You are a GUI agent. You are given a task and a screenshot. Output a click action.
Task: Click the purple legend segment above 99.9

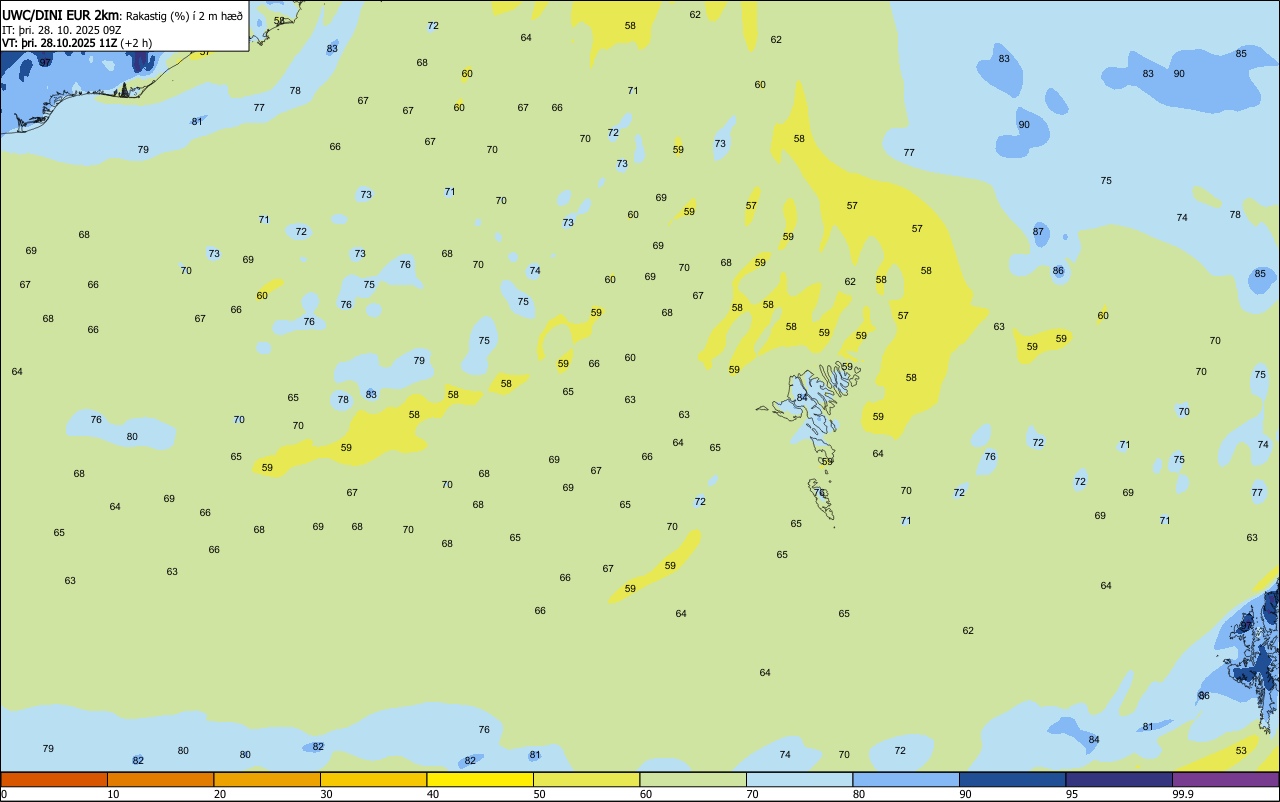(x=1225, y=779)
